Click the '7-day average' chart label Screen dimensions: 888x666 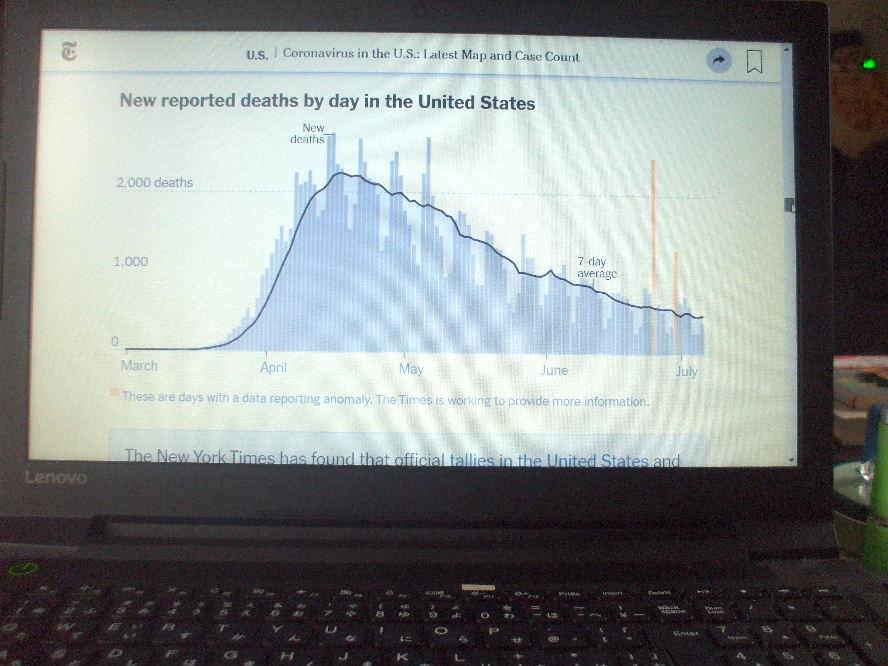pyautogui.click(x=596, y=268)
